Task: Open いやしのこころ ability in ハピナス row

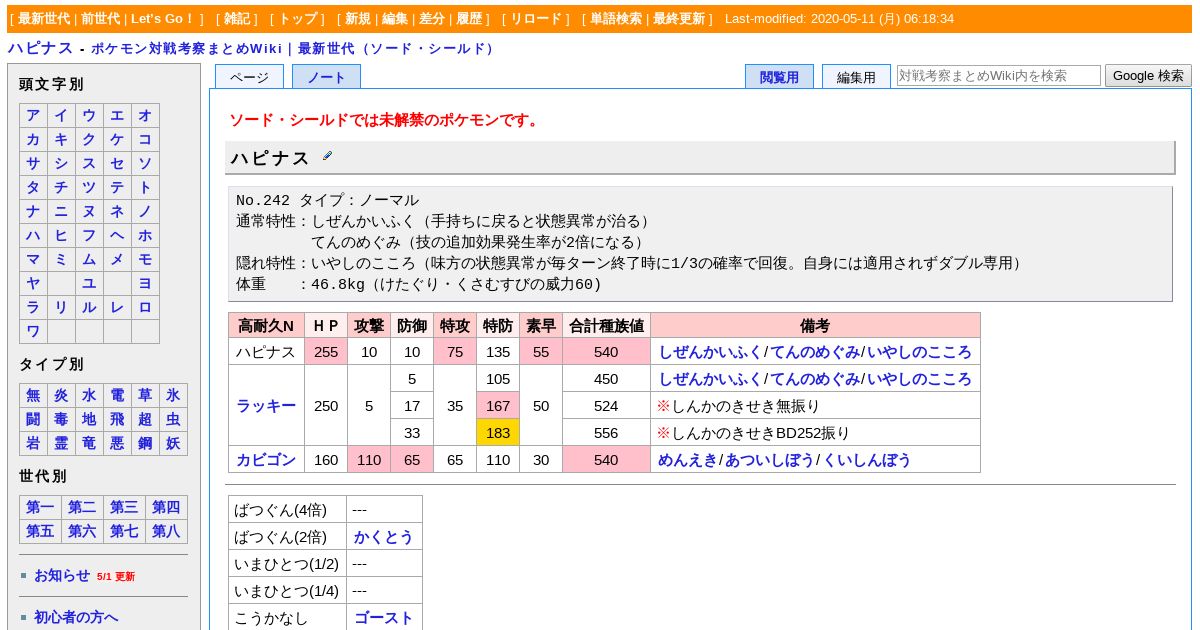Action: (919, 352)
